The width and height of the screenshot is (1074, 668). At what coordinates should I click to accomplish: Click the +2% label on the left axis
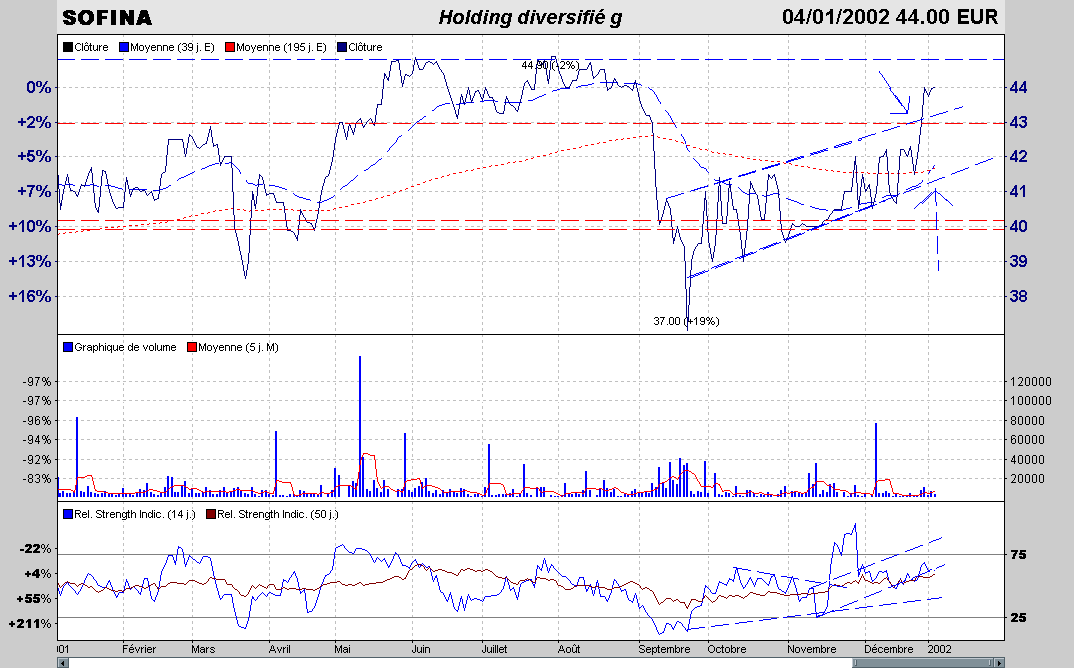34,123
